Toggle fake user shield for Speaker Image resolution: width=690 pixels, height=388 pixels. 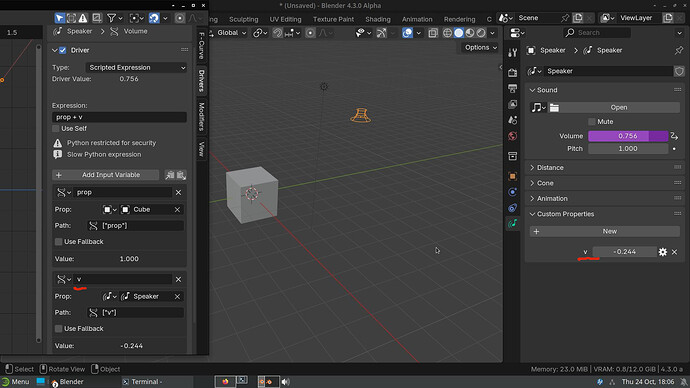click(x=679, y=71)
